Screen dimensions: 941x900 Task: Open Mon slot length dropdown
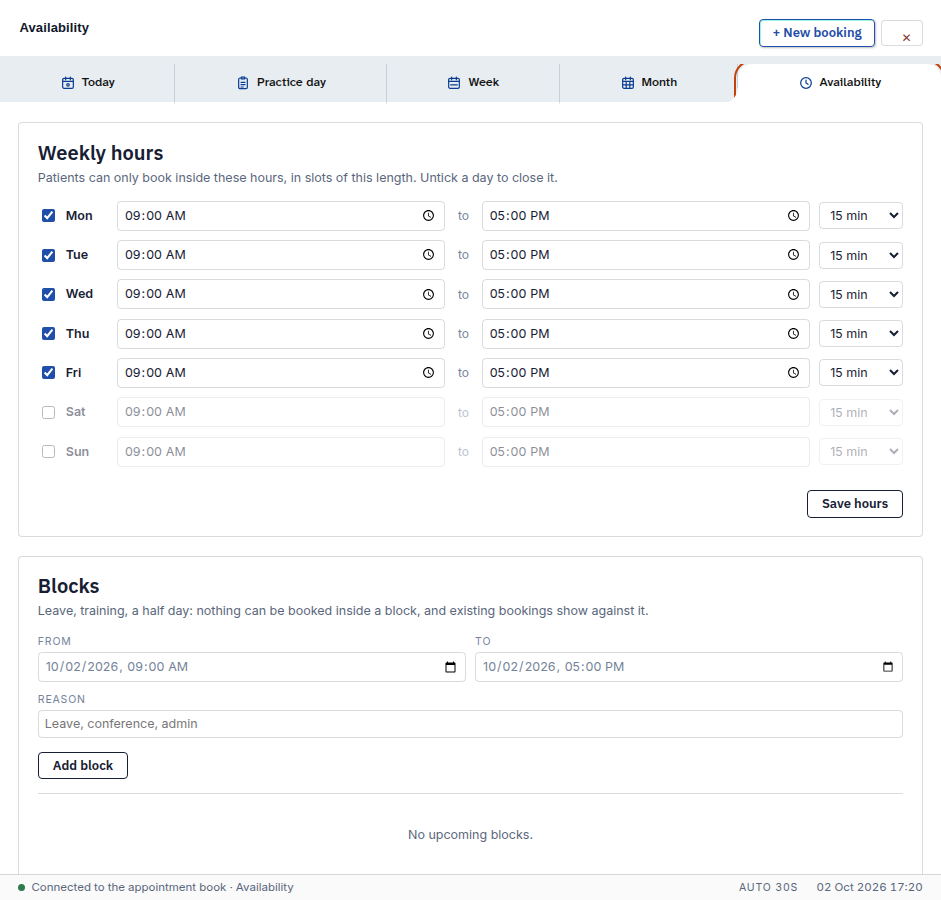click(x=861, y=216)
